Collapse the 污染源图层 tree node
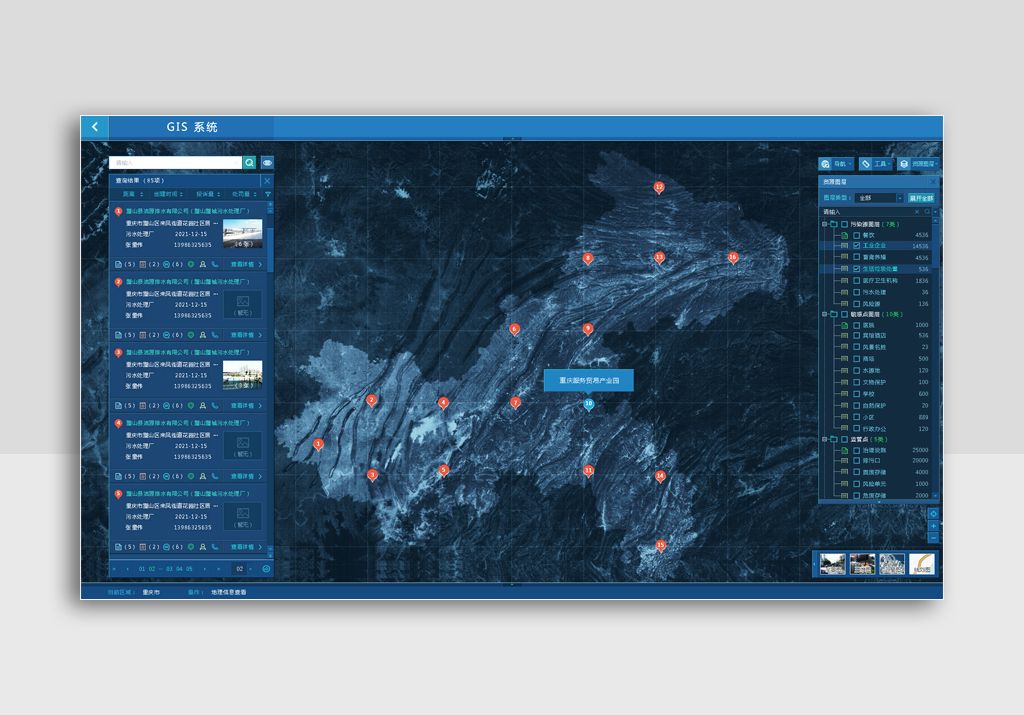The height and width of the screenshot is (715, 1024). click(824, 224)
